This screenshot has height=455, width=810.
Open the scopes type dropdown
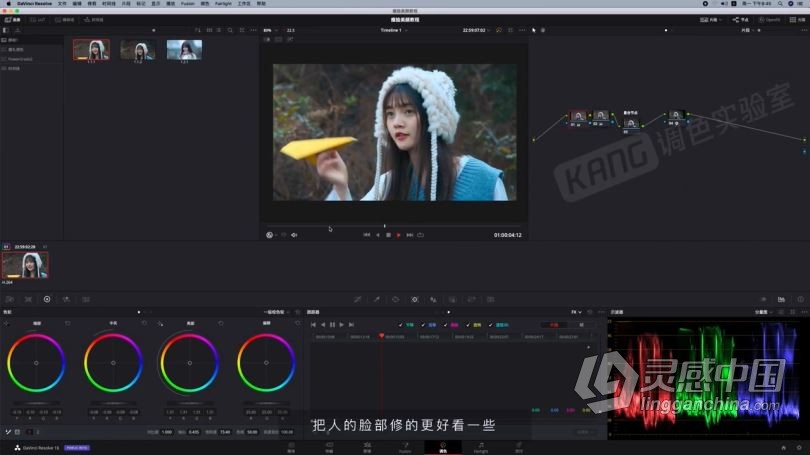pos(763,312)
